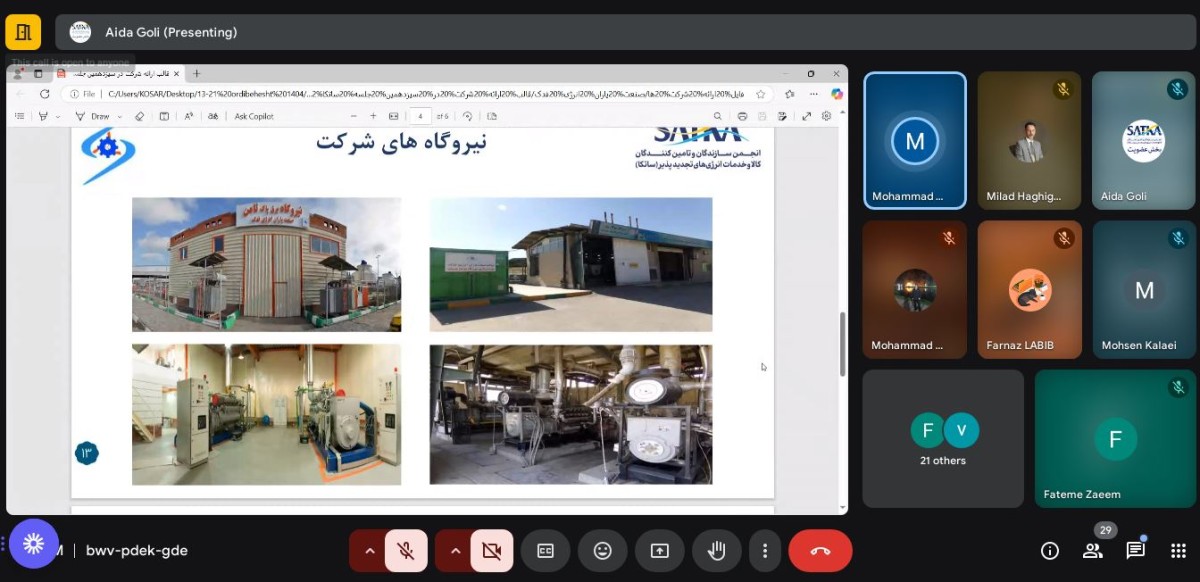
Task: Click the PDF page number field
Action: click(418, 116)
